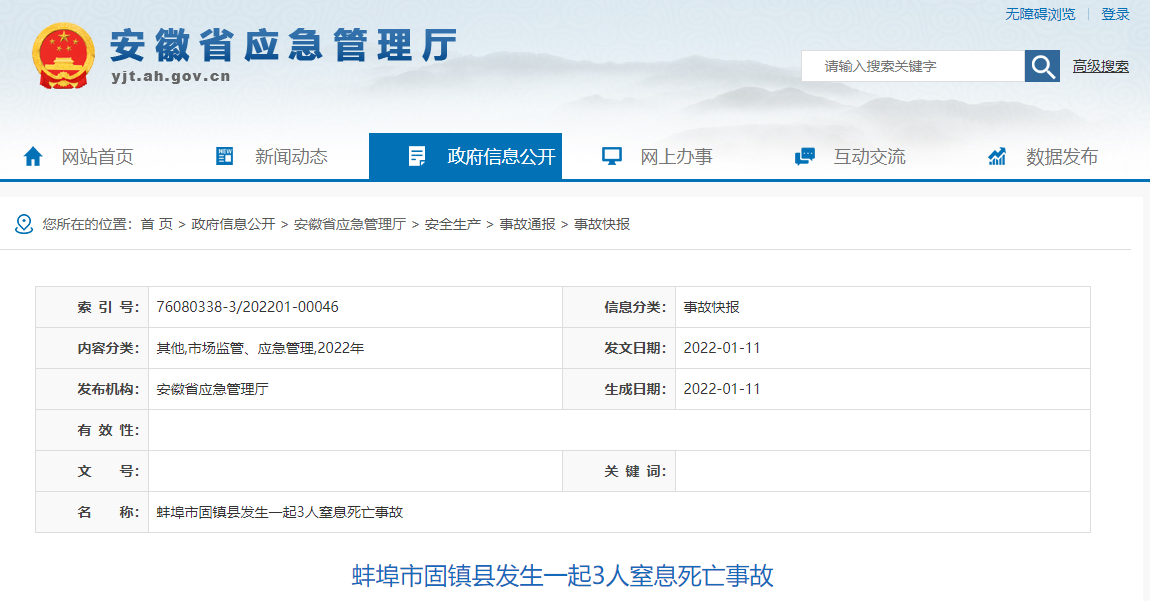
Task: Click the 有 效 性 label
Action: click(x=108, y=430)
